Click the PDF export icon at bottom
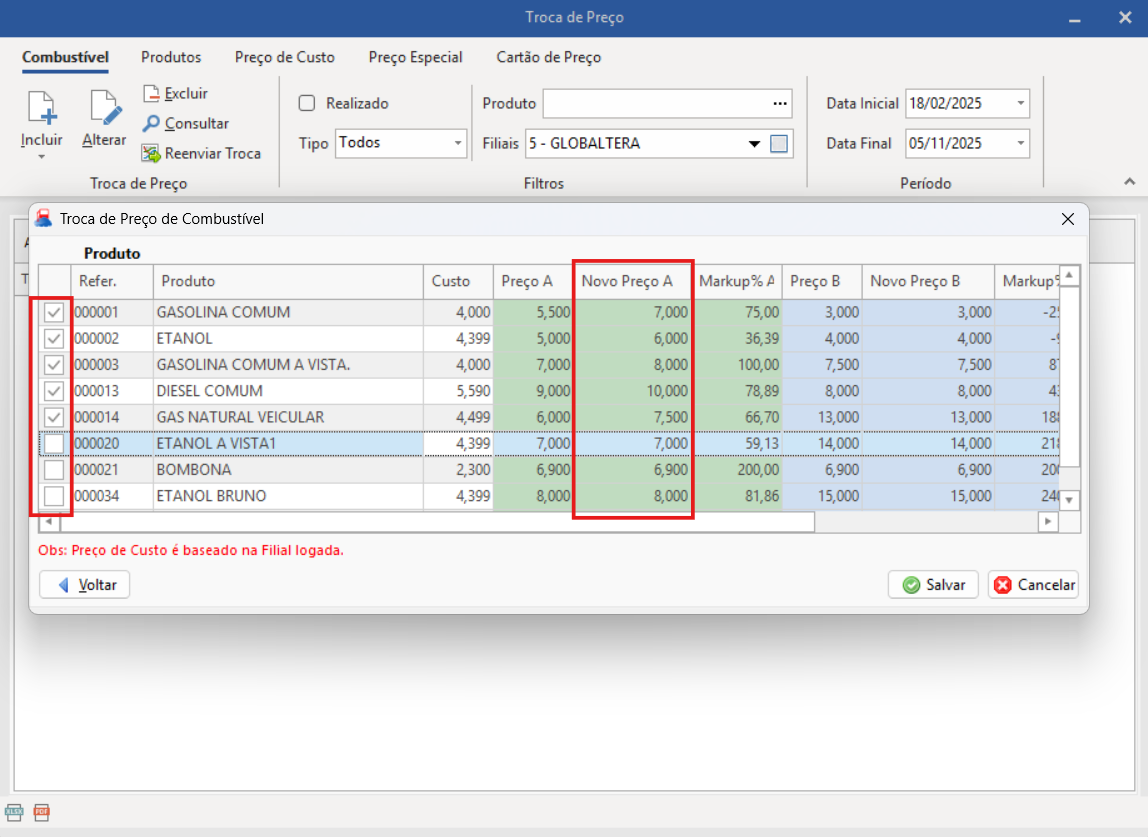Screen dimensions: 1148x837 pyautogui.click(x=41, y=812)
